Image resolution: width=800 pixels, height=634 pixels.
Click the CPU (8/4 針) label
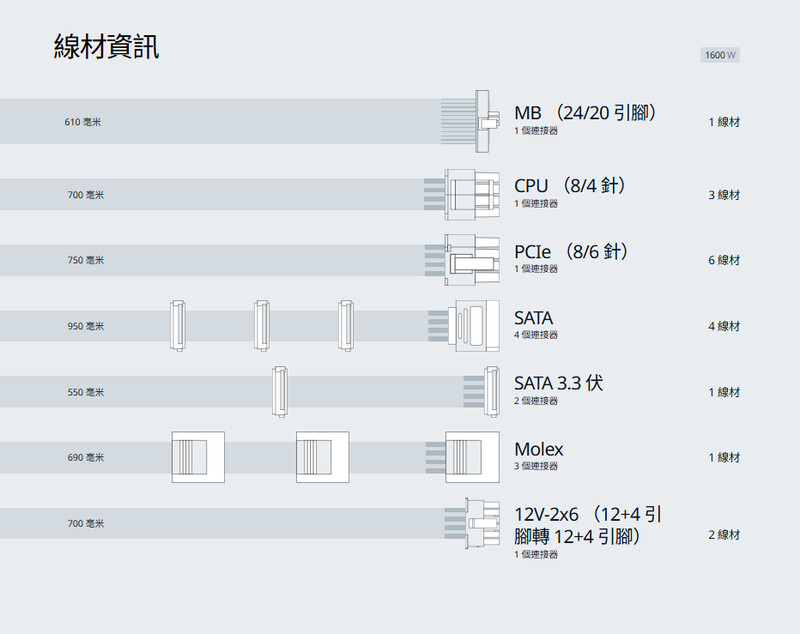[x=570, y=185]
